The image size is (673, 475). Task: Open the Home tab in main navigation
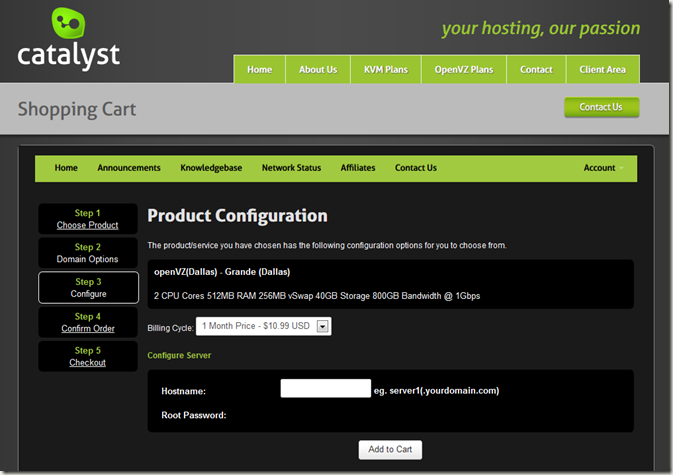(260, 69)
